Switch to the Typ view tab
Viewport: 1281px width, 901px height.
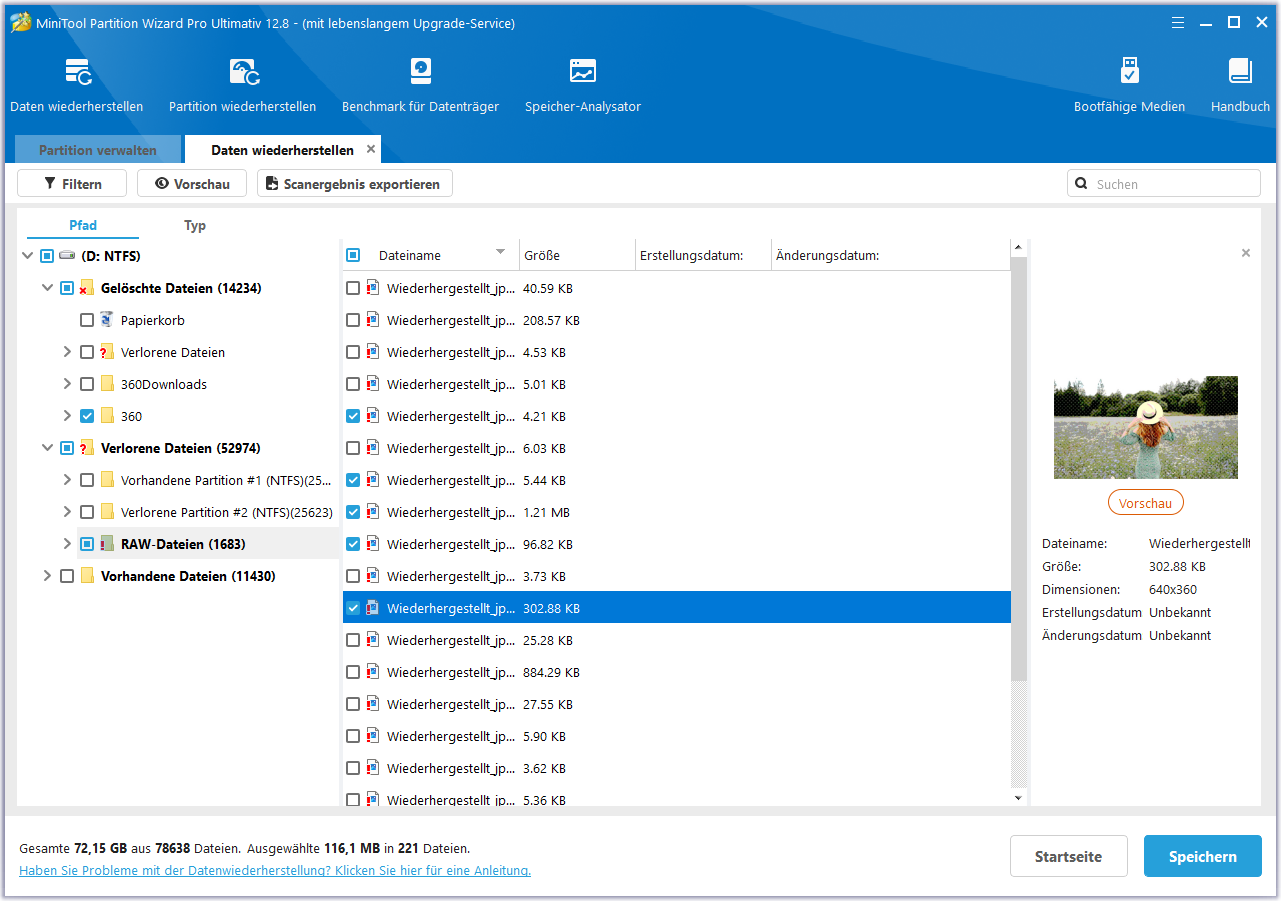click(195, 225)
